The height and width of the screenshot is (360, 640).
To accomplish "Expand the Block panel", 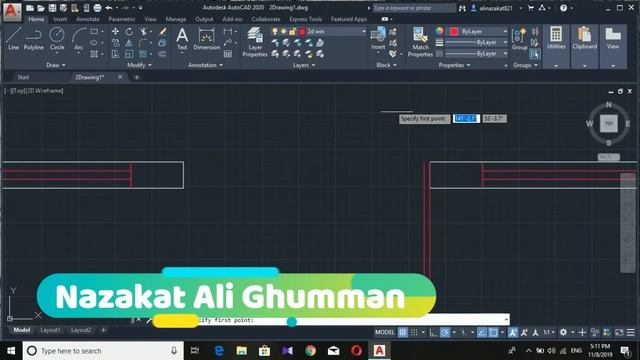I will (386, 65).
